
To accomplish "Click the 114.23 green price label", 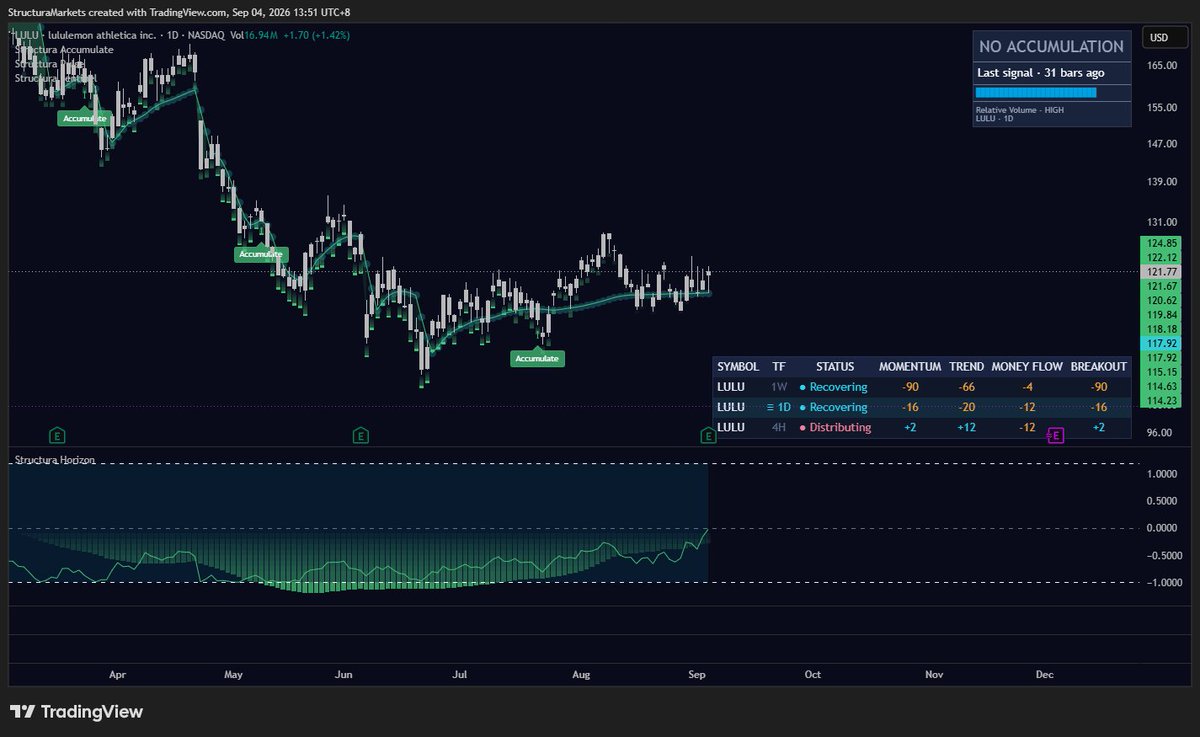I will [x=1161, y=400].
